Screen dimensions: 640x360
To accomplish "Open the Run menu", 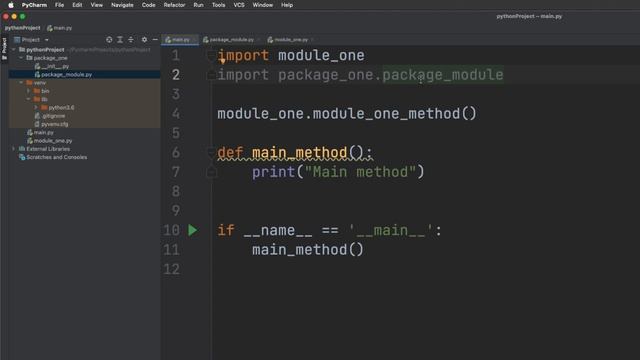I will [x=198, y=5].
